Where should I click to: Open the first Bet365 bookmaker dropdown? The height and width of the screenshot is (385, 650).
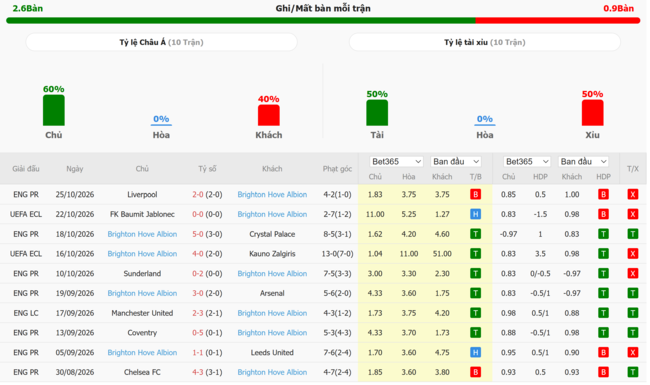pyautogui.click(x=396, y=162)
